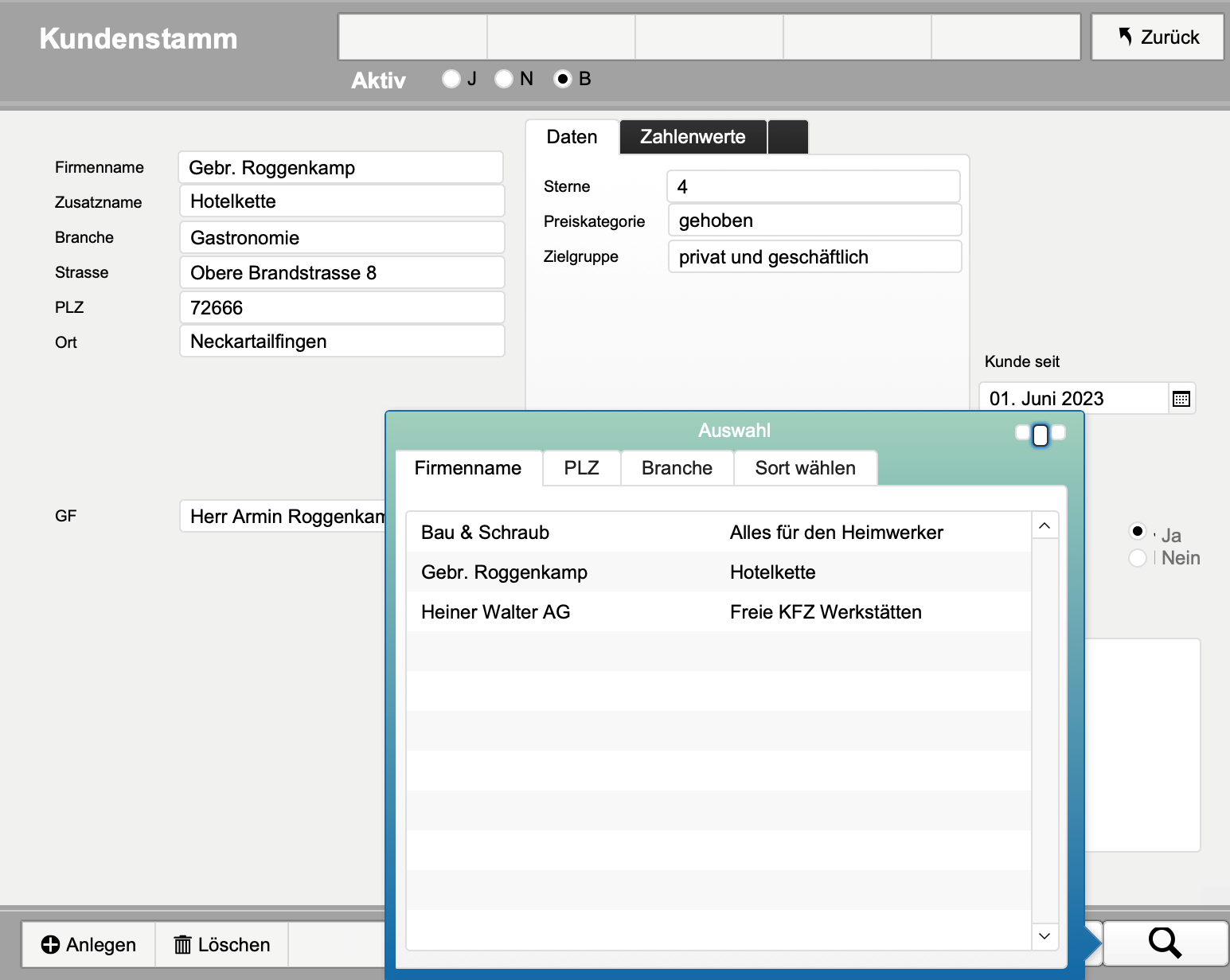The height and width of the screenshot is (980, 1230).
Task: Select the Aktiv J radio button
Action: pyautogui.click(x=451, y=79)
